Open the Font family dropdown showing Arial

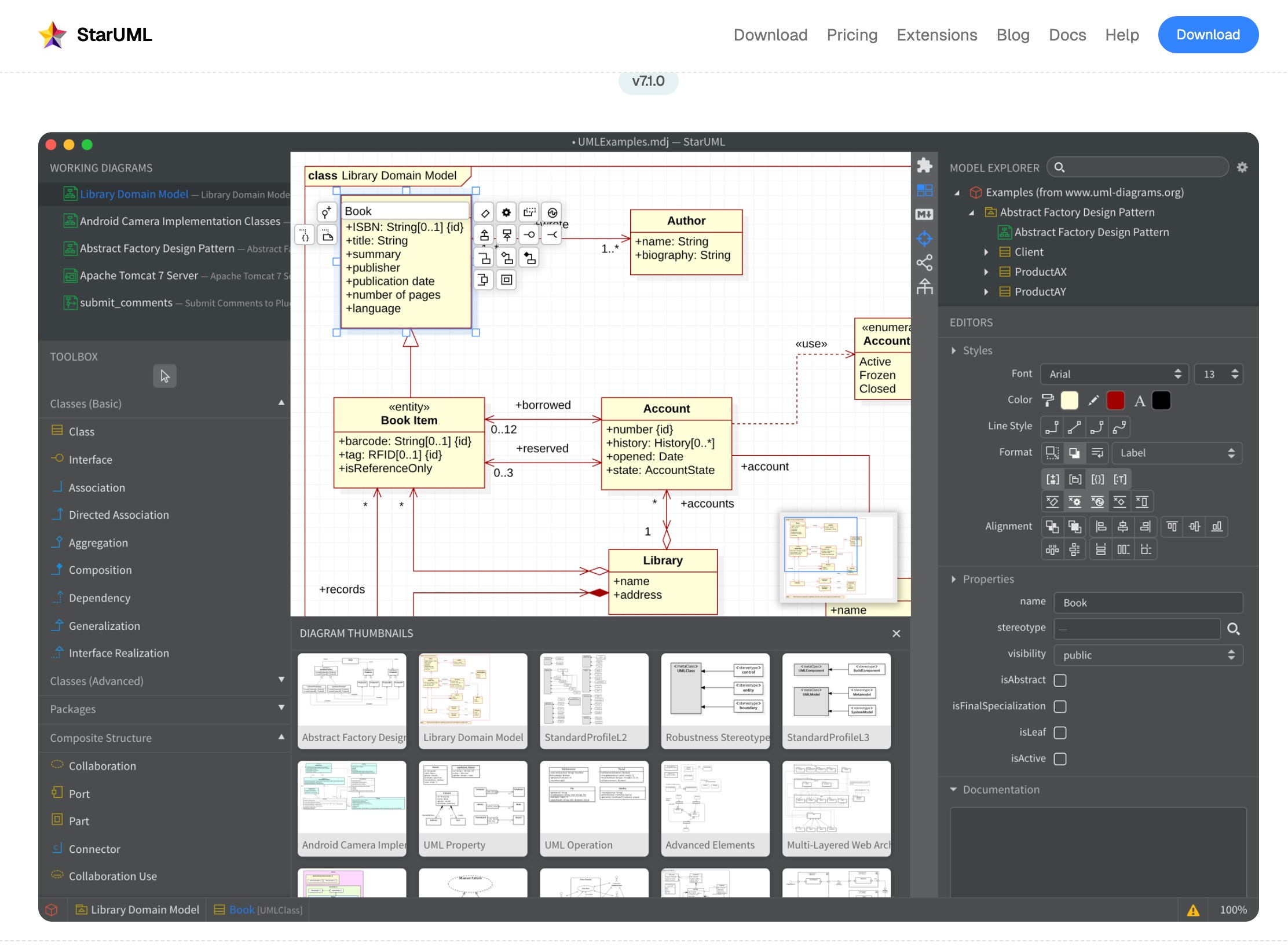(x=1114, y=374)
